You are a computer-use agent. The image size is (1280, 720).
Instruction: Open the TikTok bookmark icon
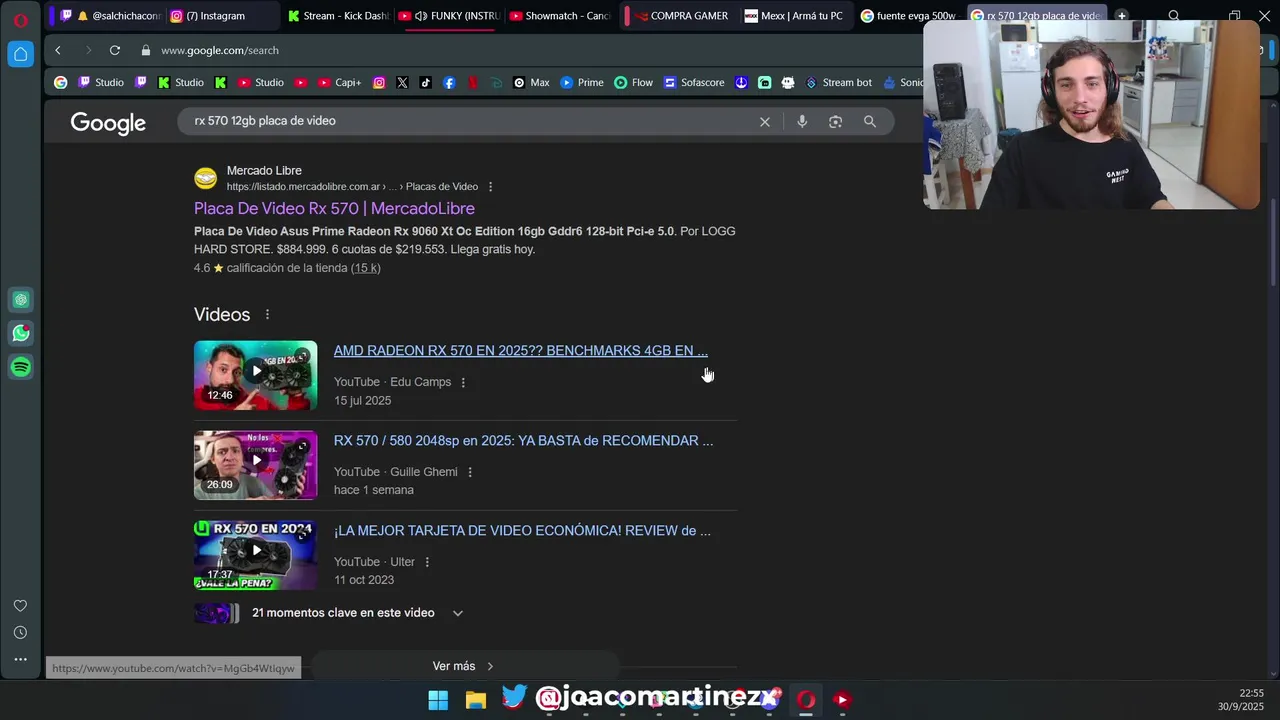[x=425, y=83]
